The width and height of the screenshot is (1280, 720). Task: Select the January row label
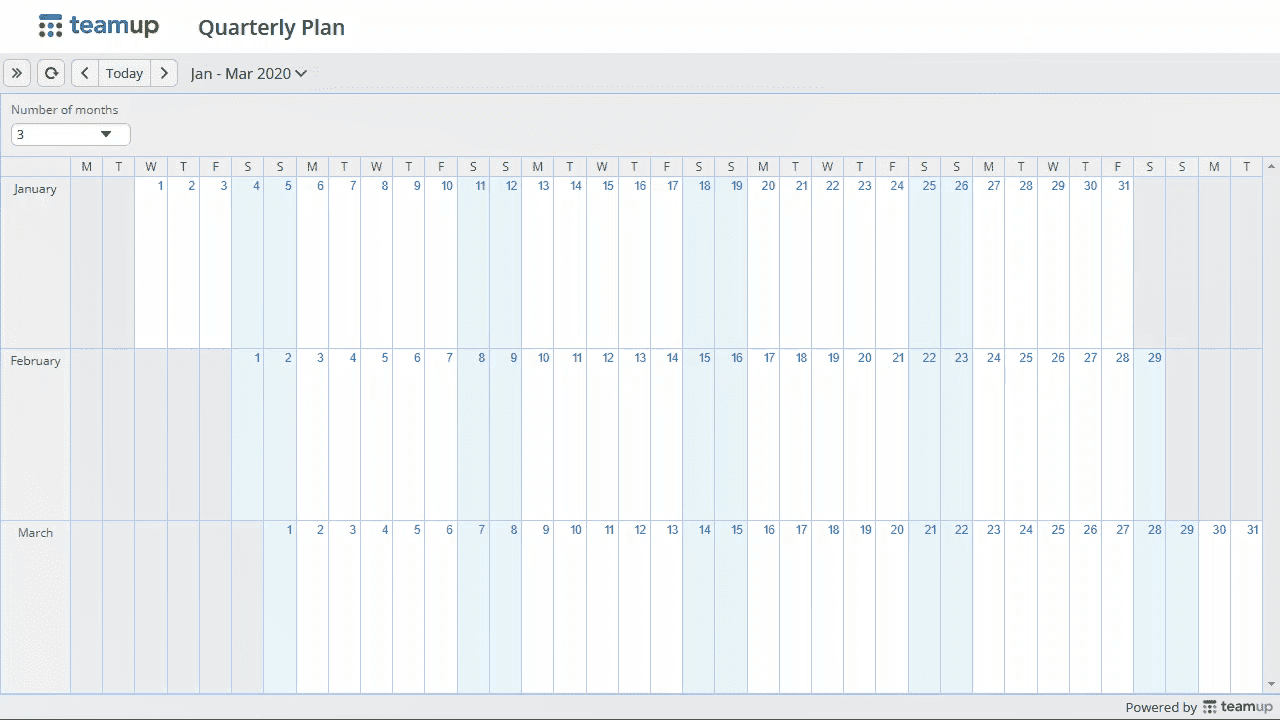[35, 189]
